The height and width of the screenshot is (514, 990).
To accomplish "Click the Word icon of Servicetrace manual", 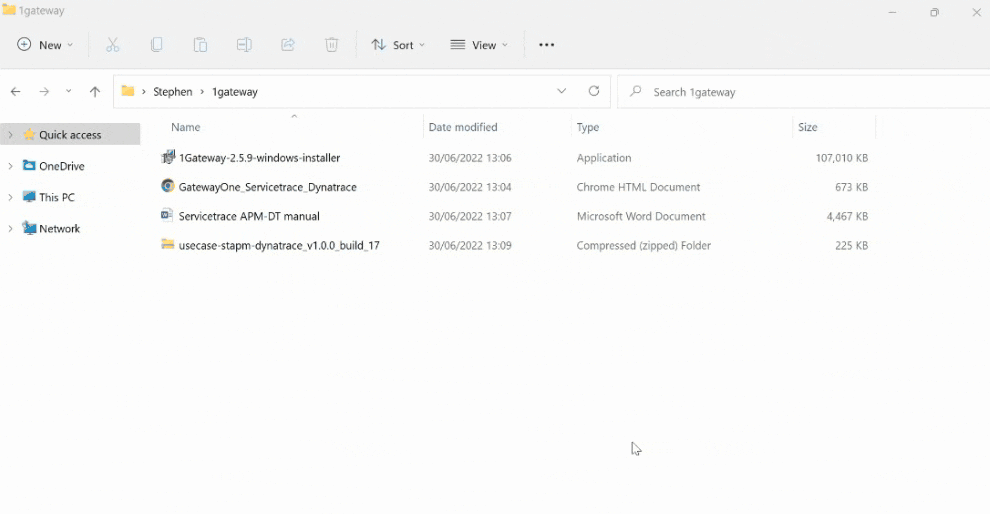I will (167, 215).
